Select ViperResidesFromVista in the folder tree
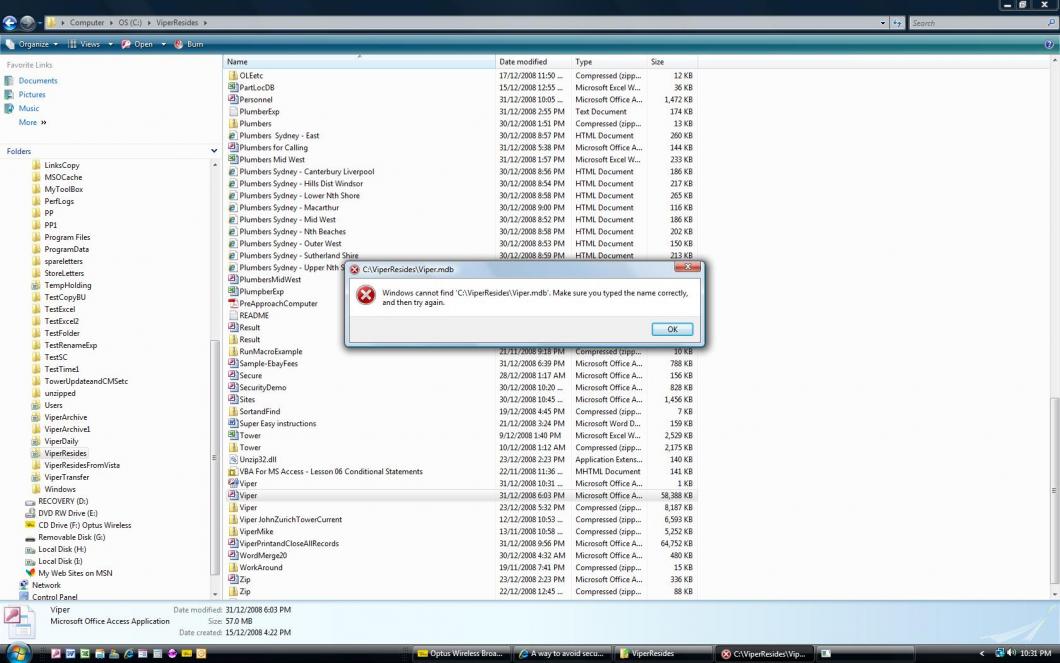This screenshot has width=1060, height=663. [82, 465]
